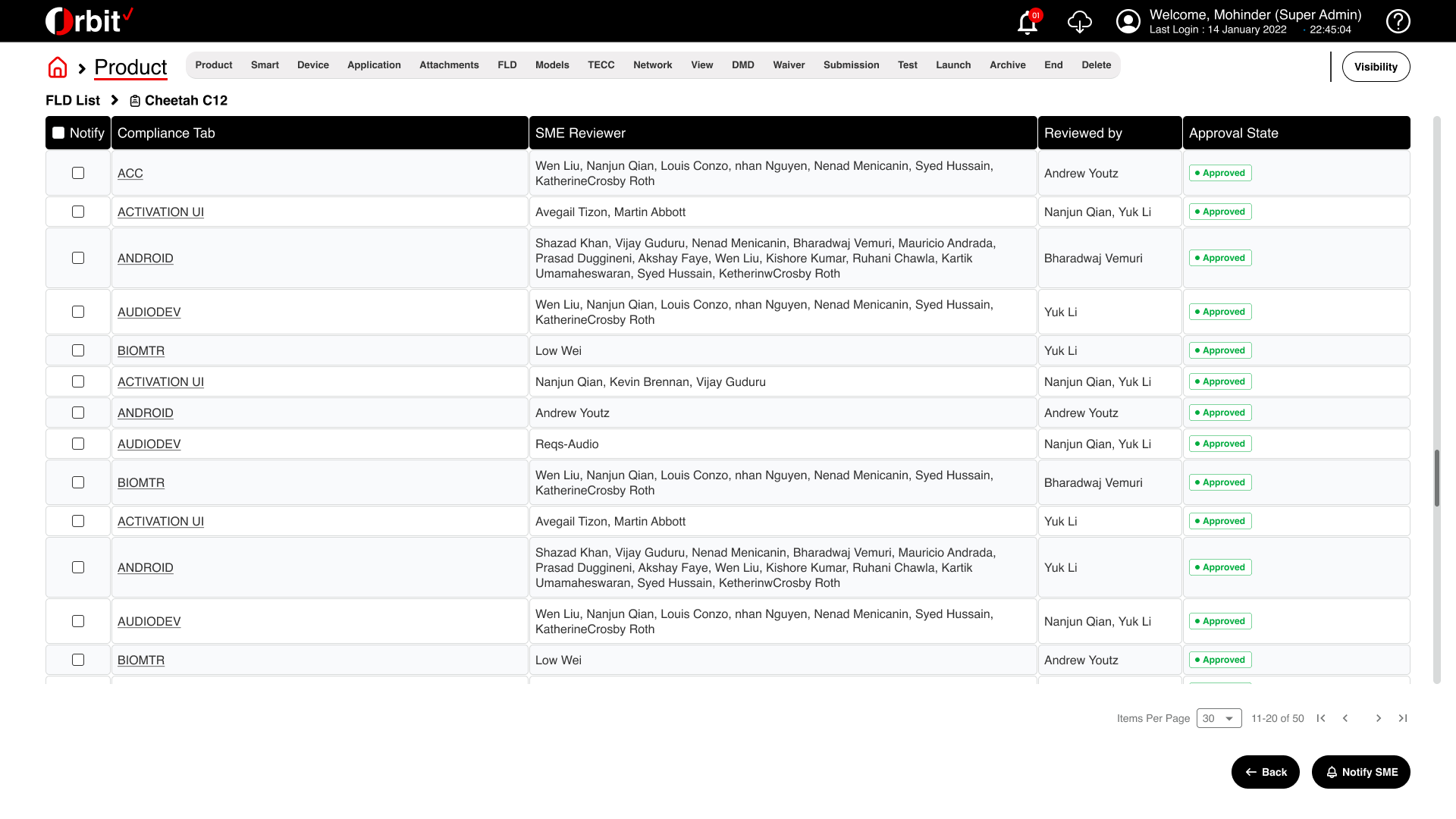Tick the checkbox for ANDROID row reviewed by Bharadwaj Vemuri
This screenshot has width=1456, height=819.
tap(78, 258)
